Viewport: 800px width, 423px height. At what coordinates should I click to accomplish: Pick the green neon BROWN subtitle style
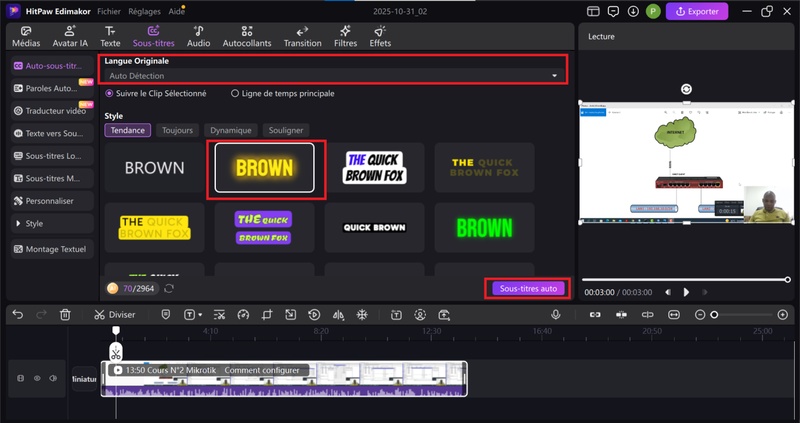484,228
